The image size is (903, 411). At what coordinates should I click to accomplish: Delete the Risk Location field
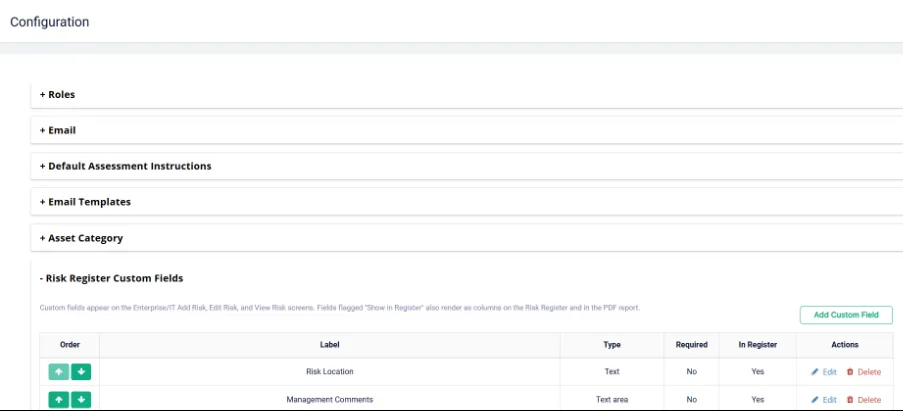click(863, 372)
